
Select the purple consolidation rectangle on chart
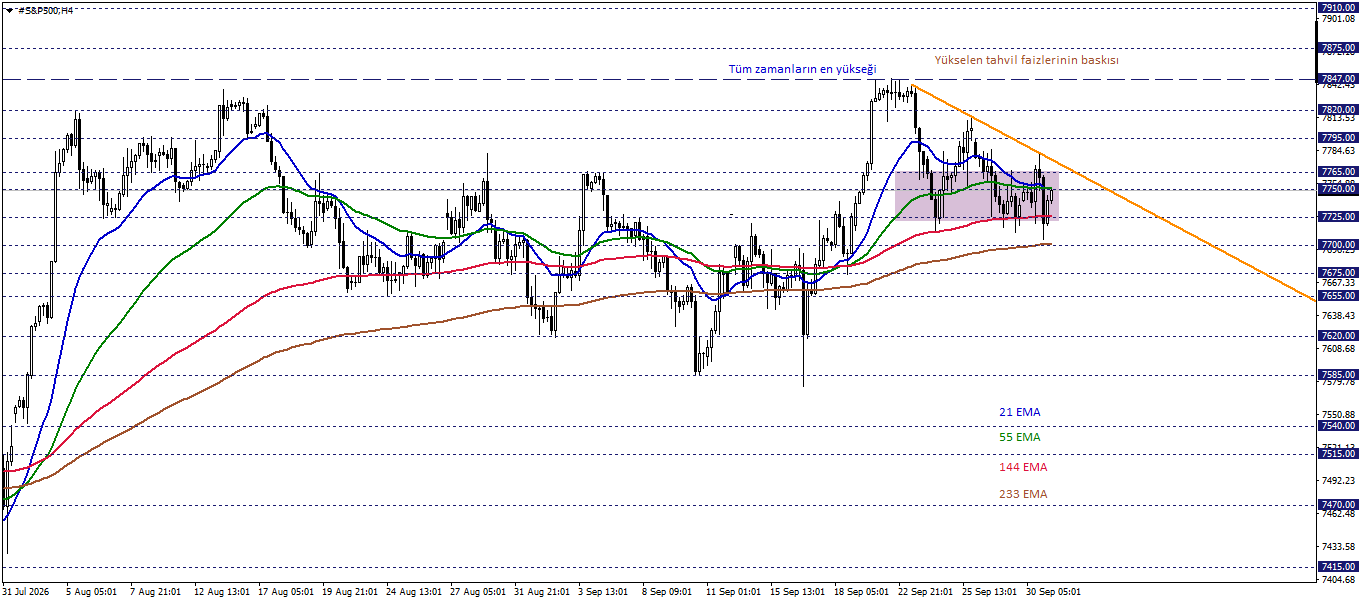coord(977,195)
